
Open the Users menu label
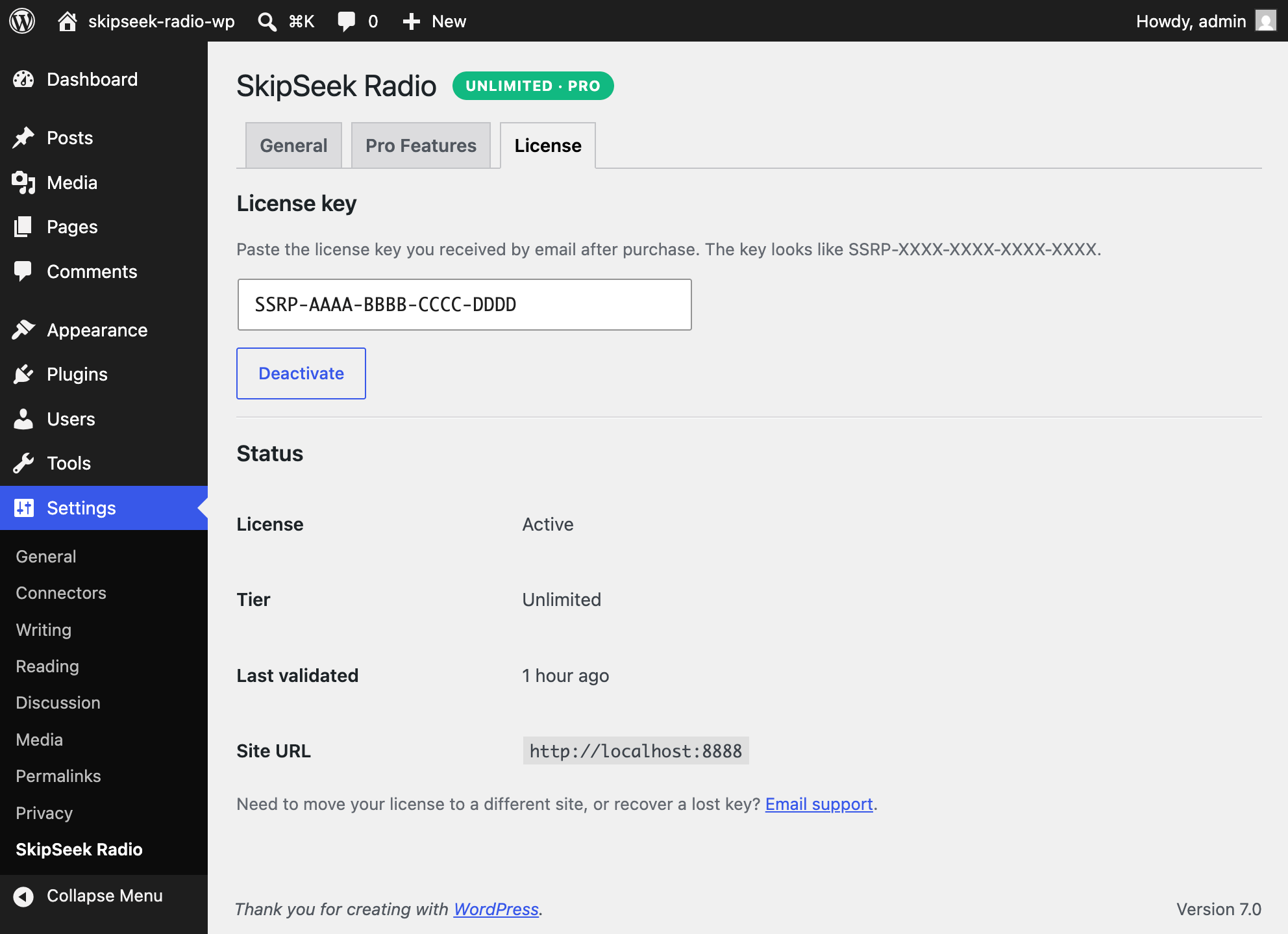coord(71,419)
